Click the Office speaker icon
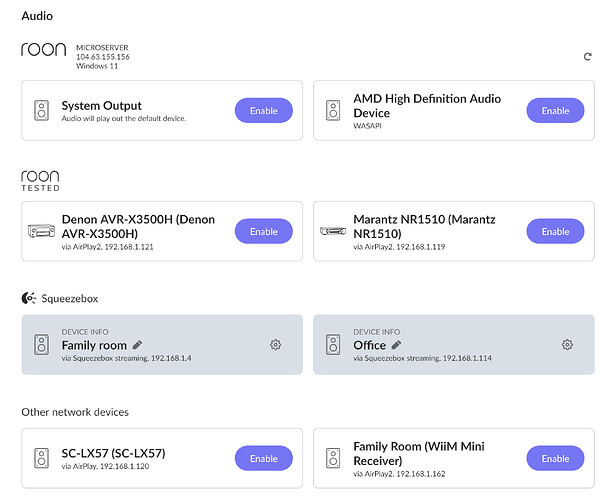 [333, 345]
